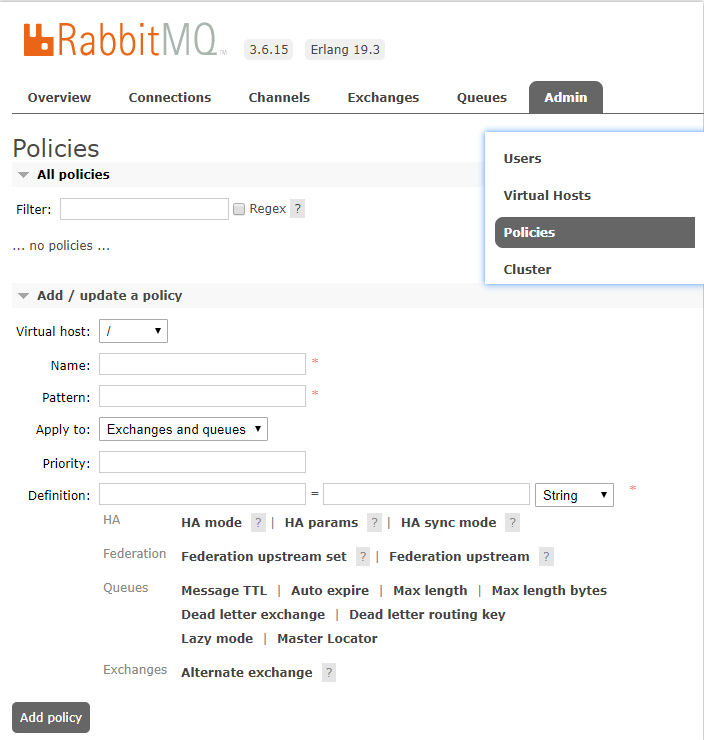
Task: Insert the Dead letter exchange key
Action: click(x=253, y=614)
